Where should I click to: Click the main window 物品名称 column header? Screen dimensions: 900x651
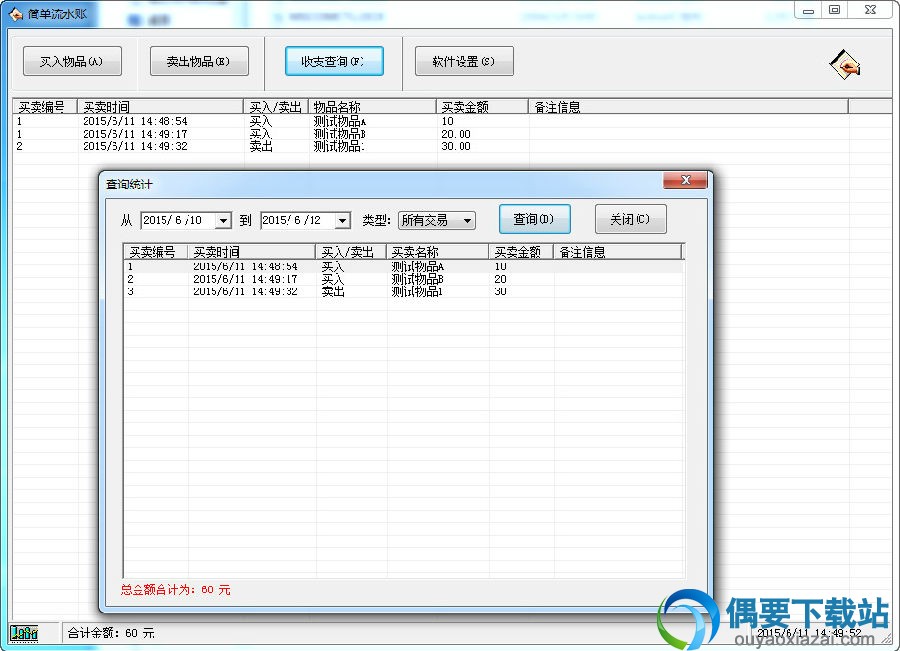coord(372,107)
